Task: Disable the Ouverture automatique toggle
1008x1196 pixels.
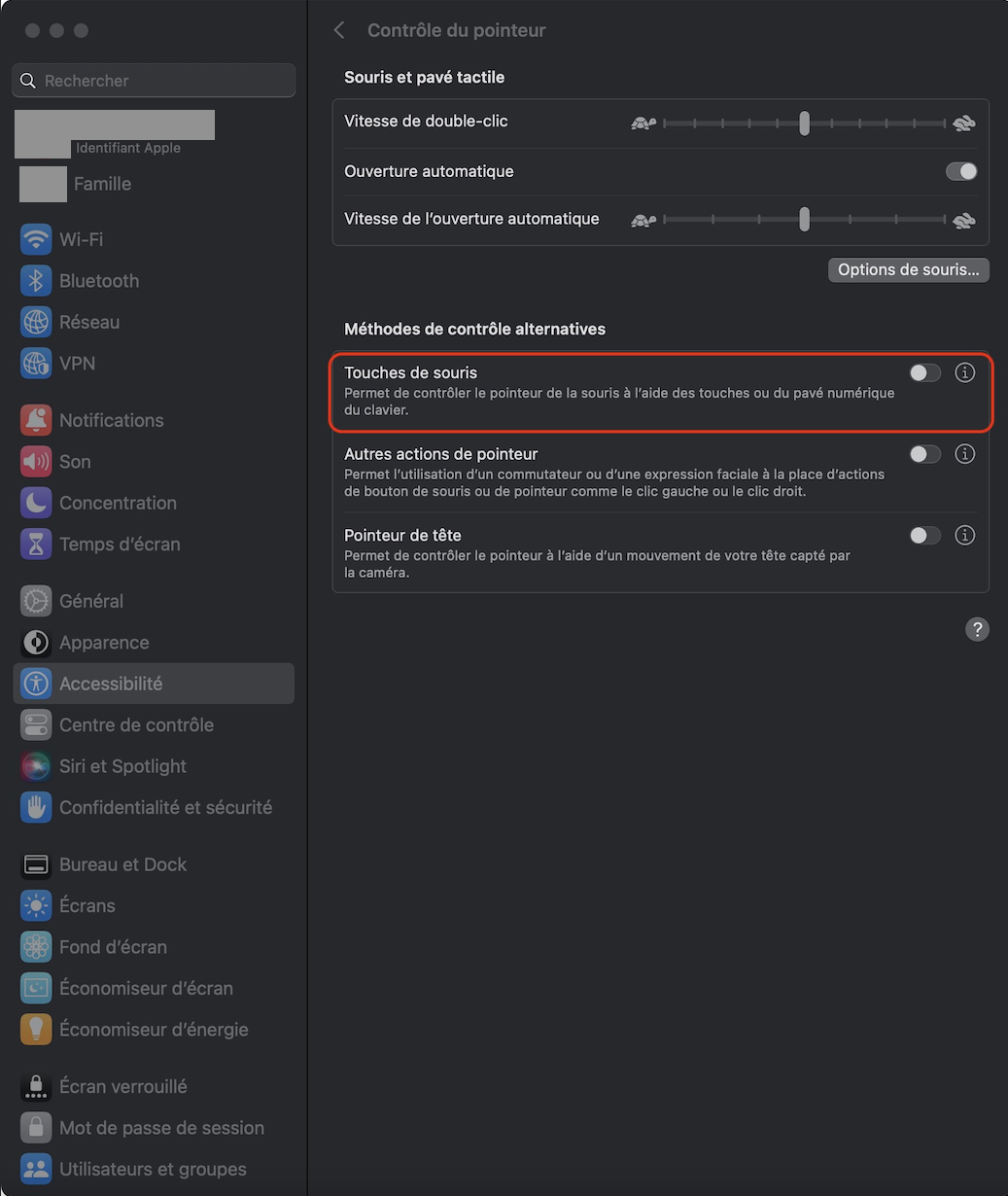Action: [x=960, y=171]
